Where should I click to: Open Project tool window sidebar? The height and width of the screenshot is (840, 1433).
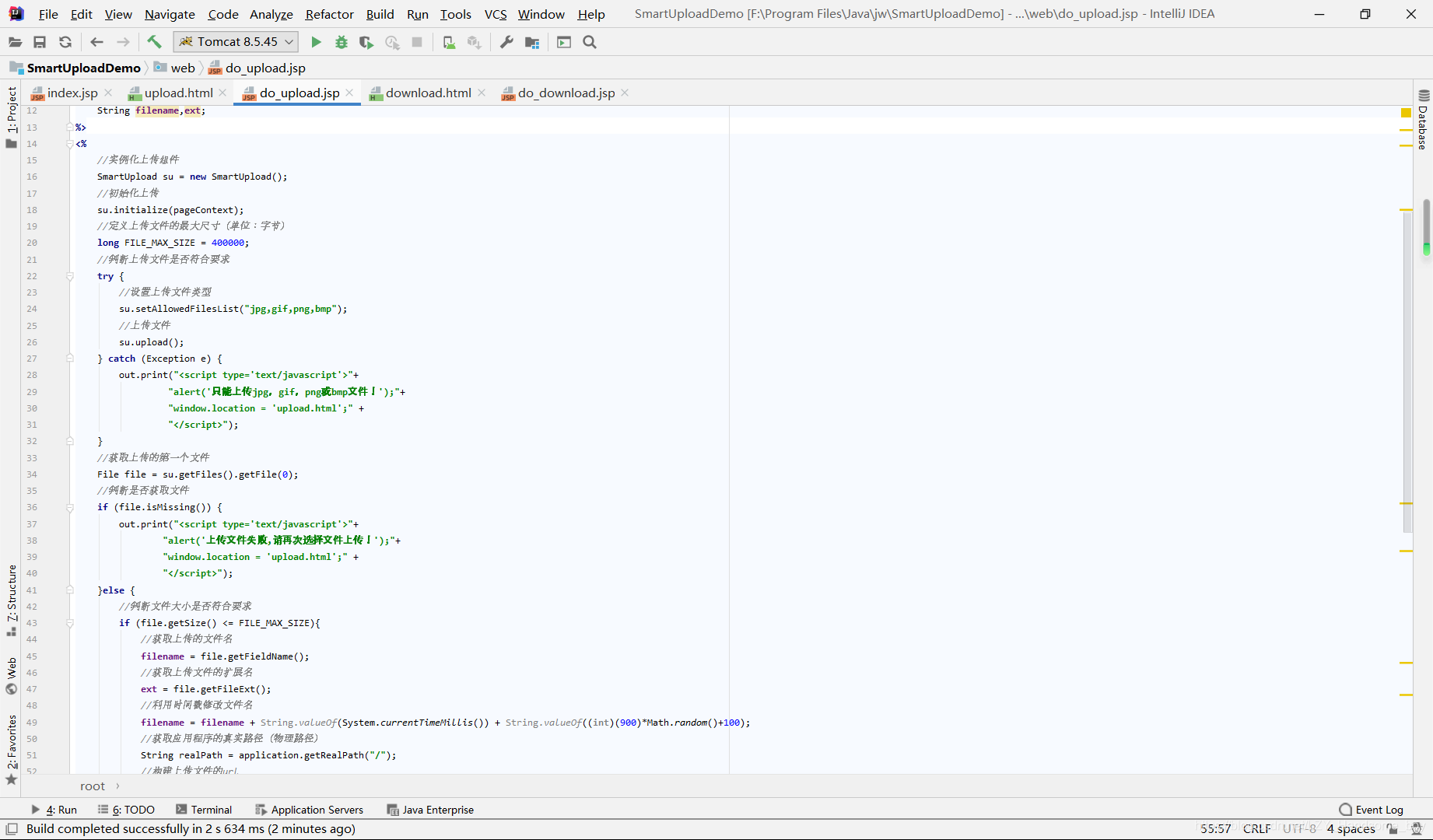coord(11,117)
